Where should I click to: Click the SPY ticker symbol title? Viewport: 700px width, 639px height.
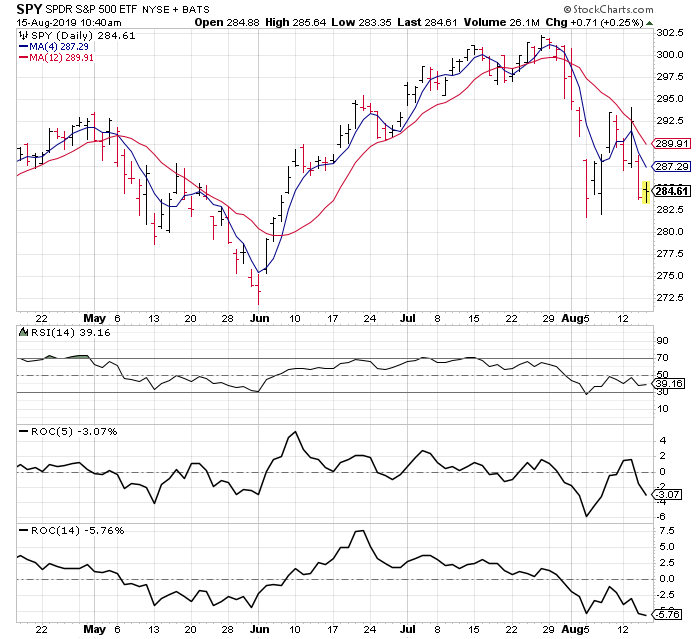30,10
